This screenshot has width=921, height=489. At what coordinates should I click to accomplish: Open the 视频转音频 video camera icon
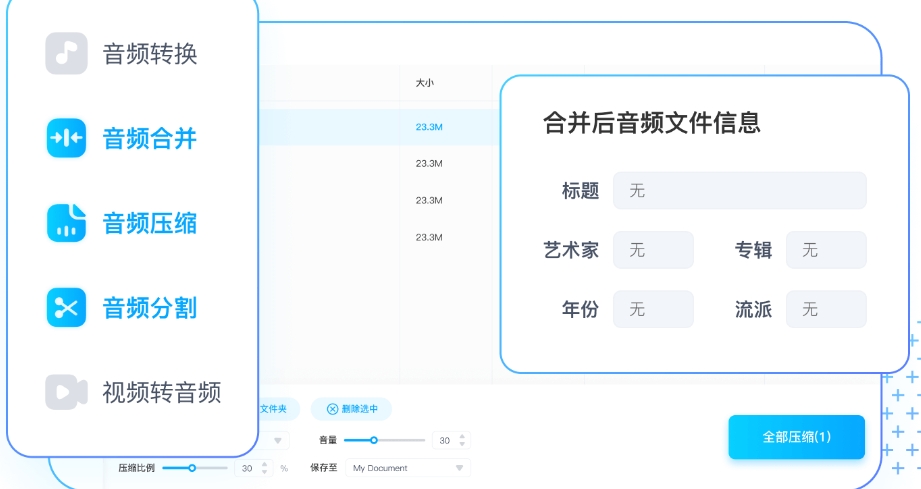66,392
